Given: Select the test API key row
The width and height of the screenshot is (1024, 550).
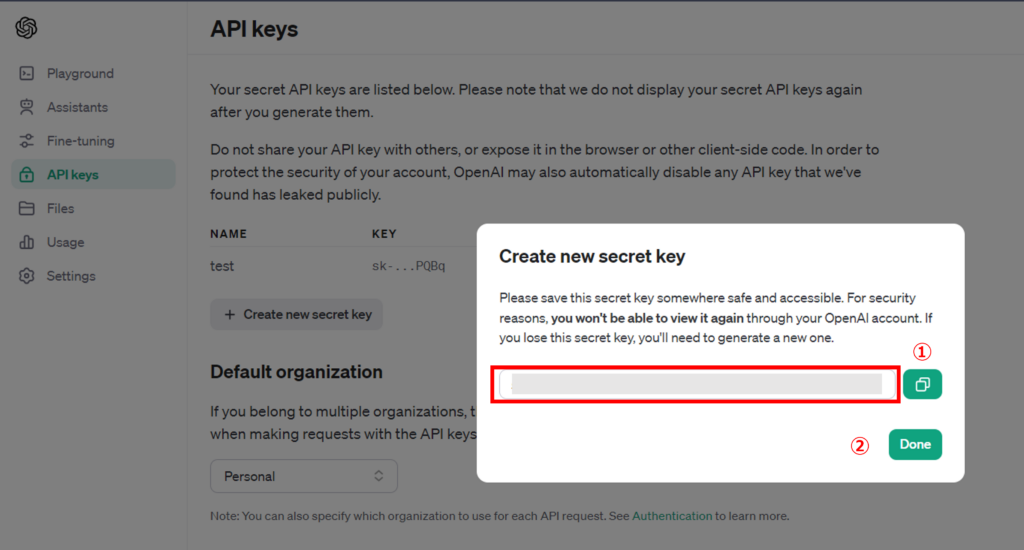Looking at the screenshot, I should 343,266.
